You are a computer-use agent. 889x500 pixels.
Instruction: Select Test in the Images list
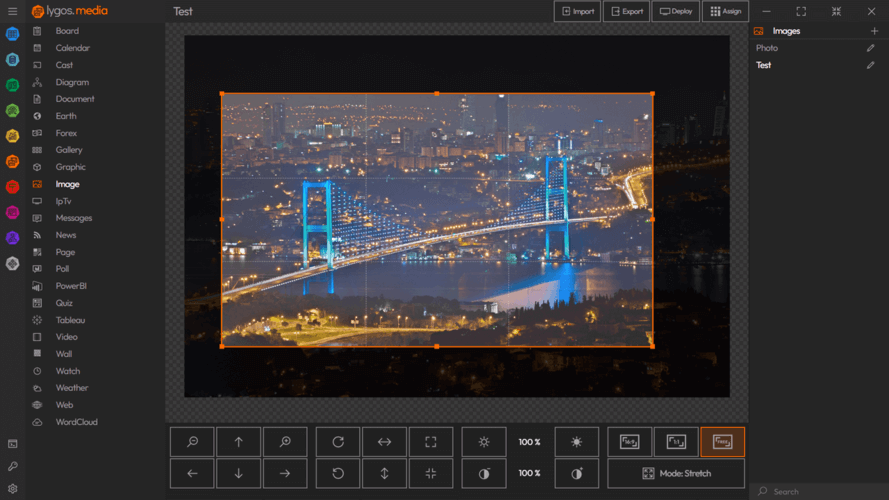[763, 65]
